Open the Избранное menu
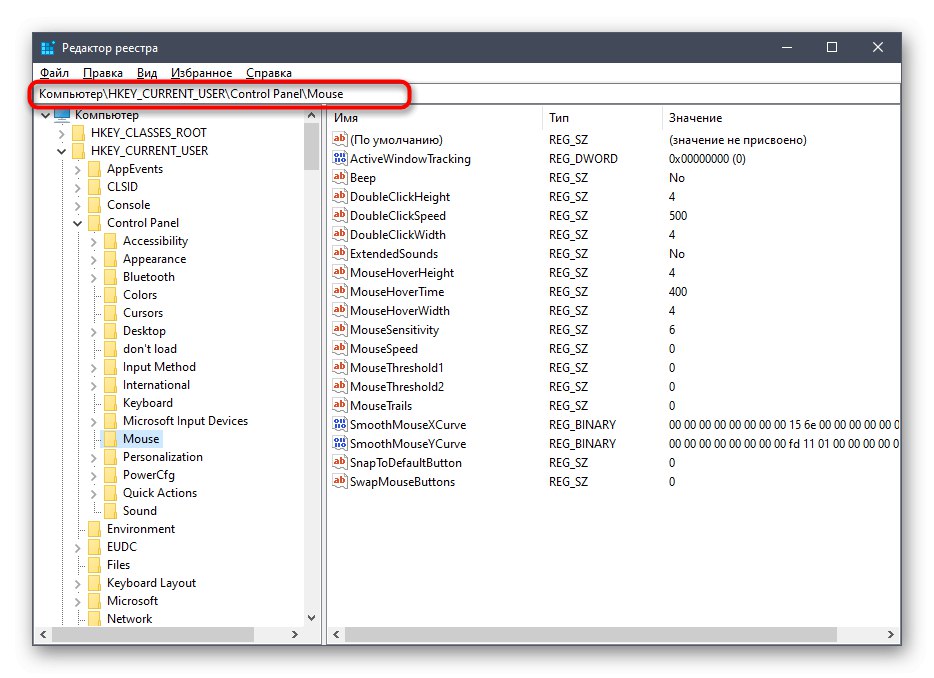Screen dimensions: 934x678 click(x=201, y=73)
